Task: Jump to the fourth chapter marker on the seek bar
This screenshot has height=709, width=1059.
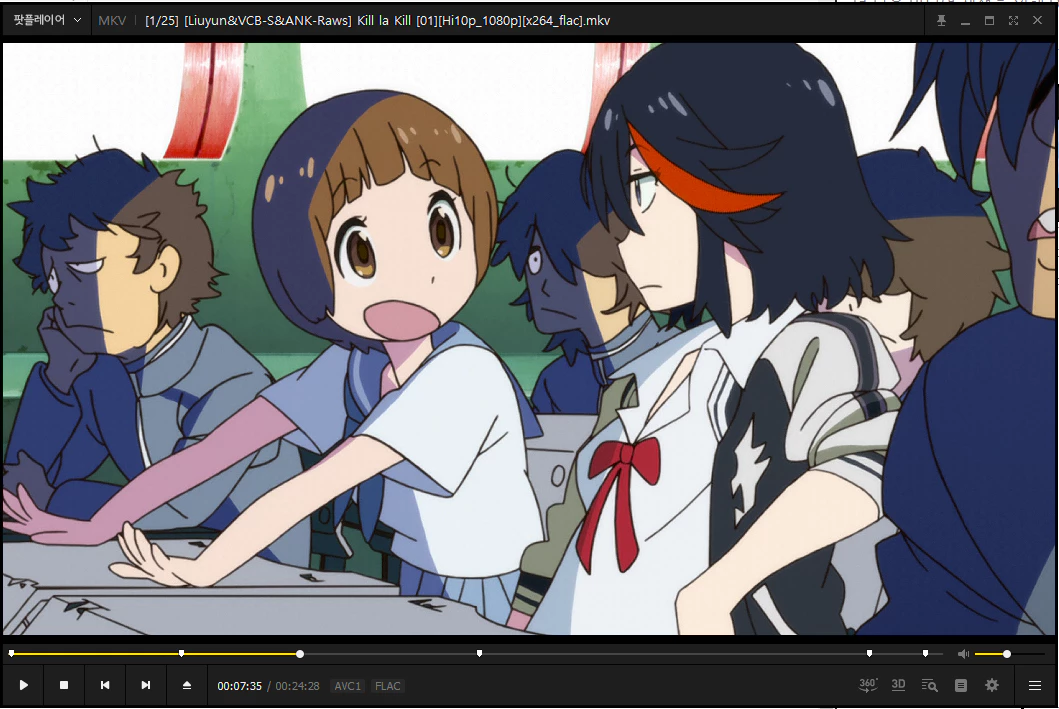Action: 869,653
